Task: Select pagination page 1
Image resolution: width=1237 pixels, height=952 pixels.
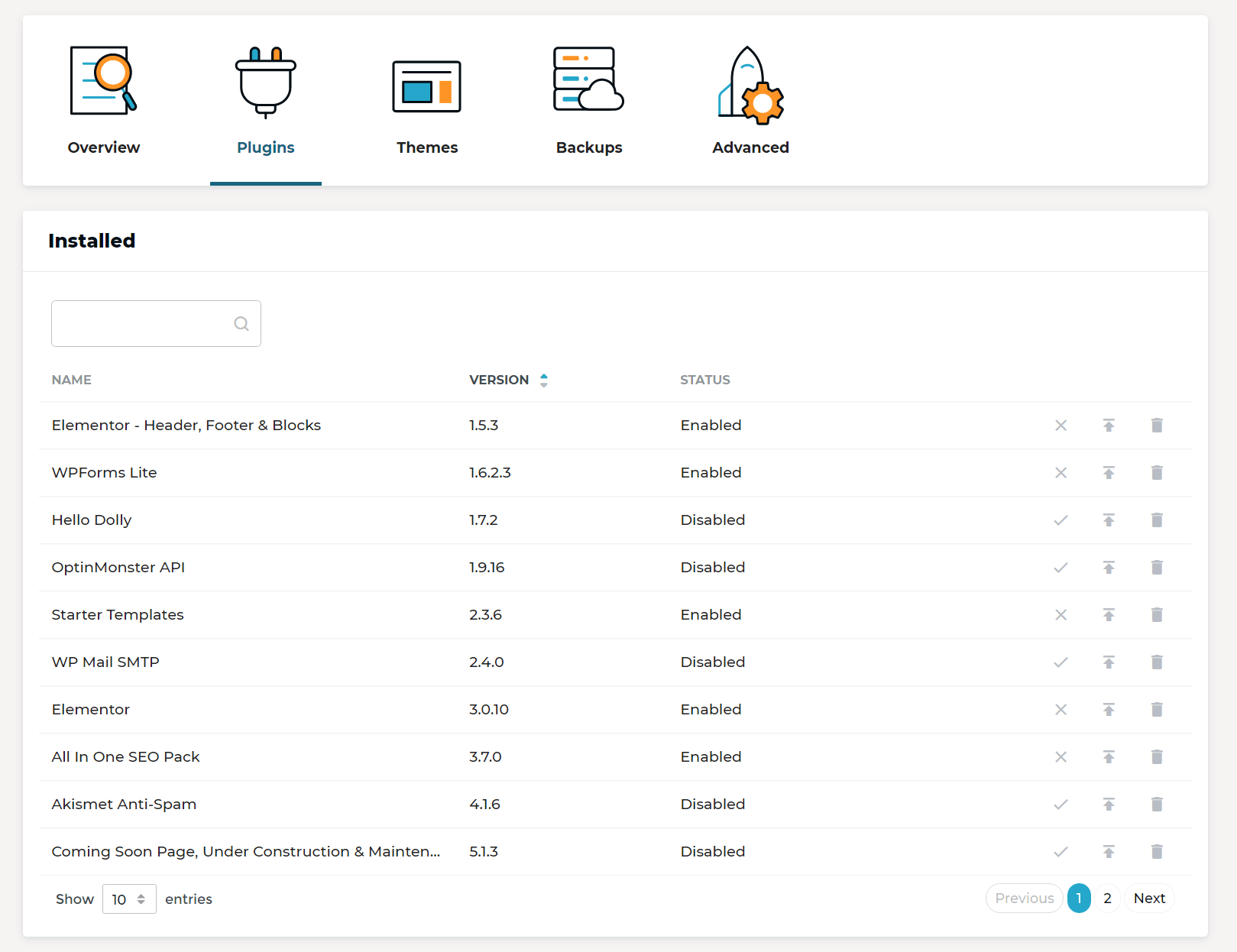Action: [1079, 899]
